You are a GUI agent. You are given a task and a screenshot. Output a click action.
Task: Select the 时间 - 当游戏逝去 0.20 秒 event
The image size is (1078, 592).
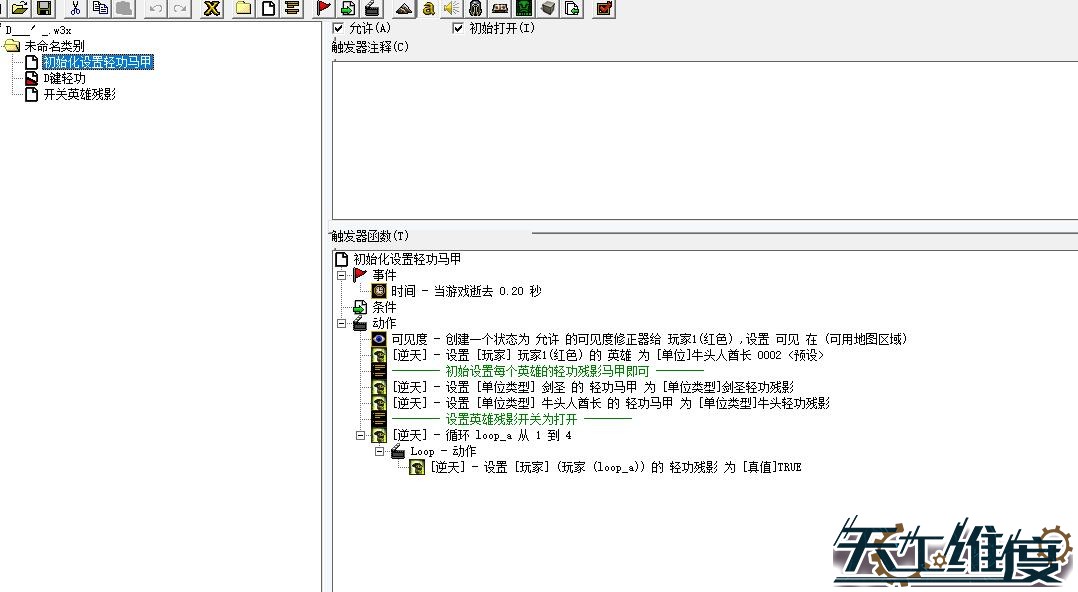pyautogui.click(x=466, y=291)
